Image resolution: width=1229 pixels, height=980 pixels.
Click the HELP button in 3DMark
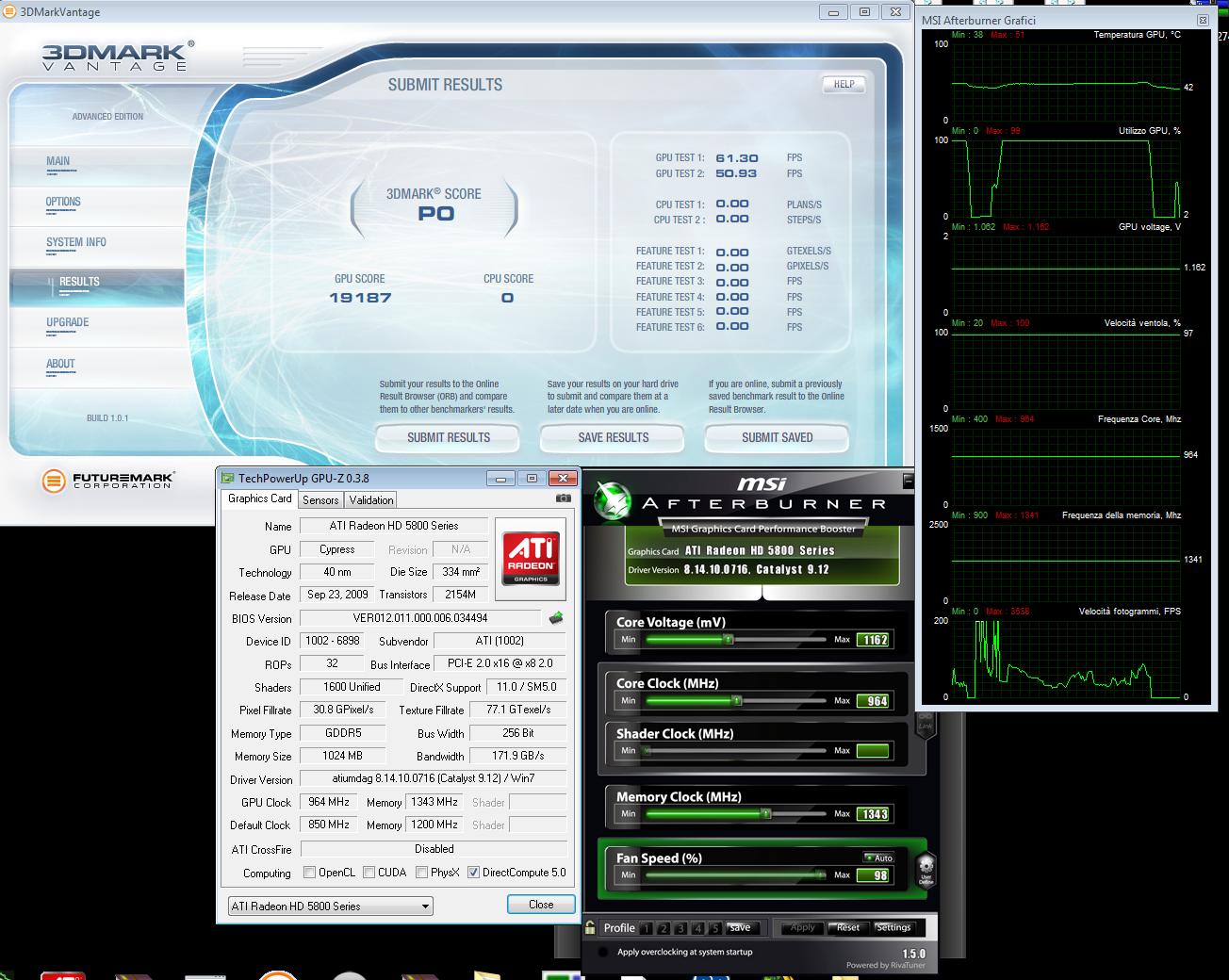point(844,84)
